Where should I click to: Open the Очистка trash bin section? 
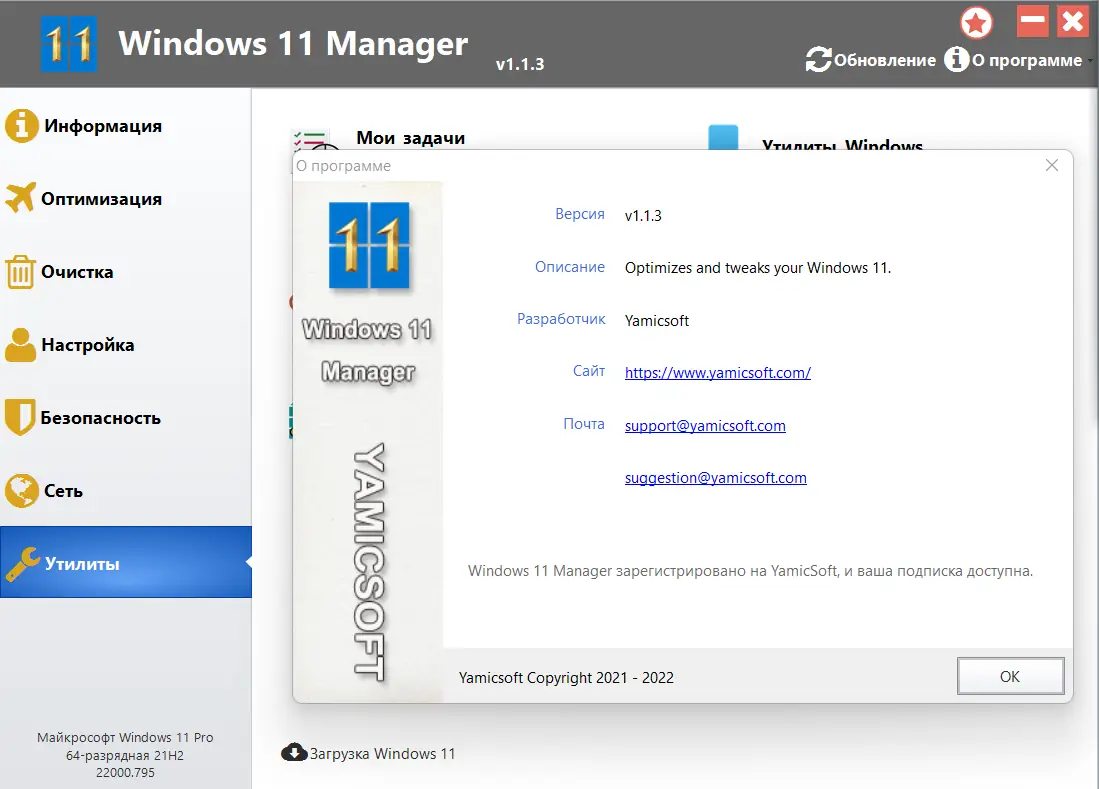pyautogui.click(x=22, y=272)
